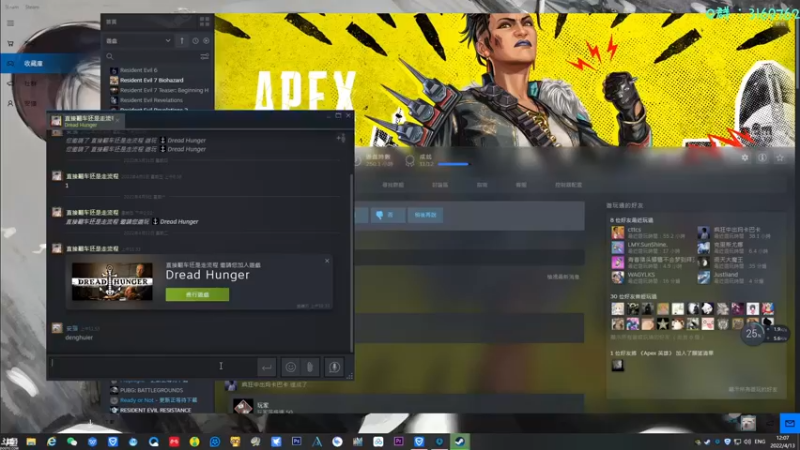Click the ready-to-play circle icon in library
The width and height of the screenshot is (800, 450).
206,41
